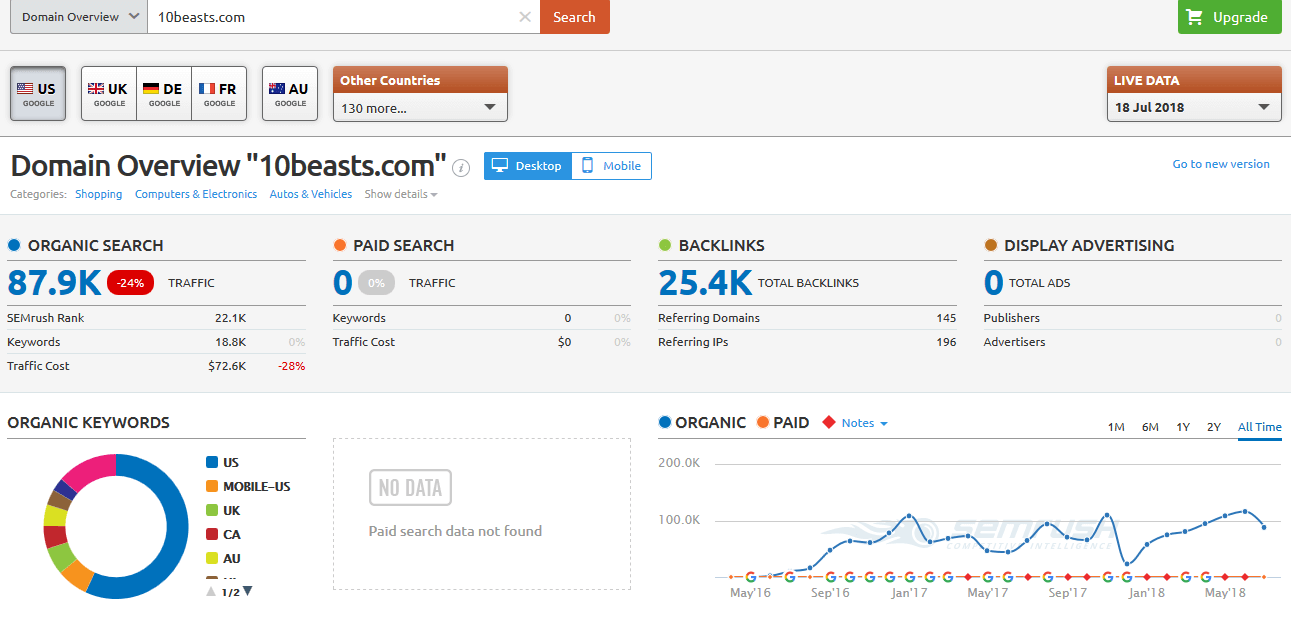Switch to Desktop data view
Screen dimensions: 1291x618
coord(528,166)
